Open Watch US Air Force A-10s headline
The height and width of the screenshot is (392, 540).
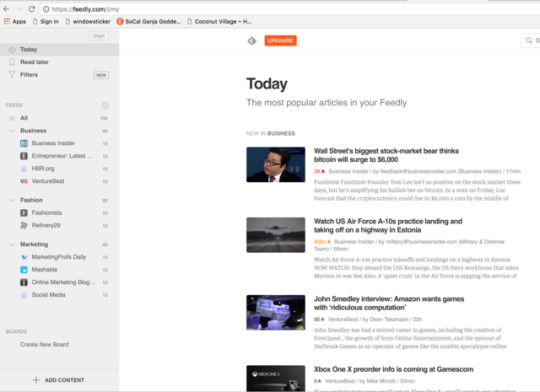tap(388, 226)
